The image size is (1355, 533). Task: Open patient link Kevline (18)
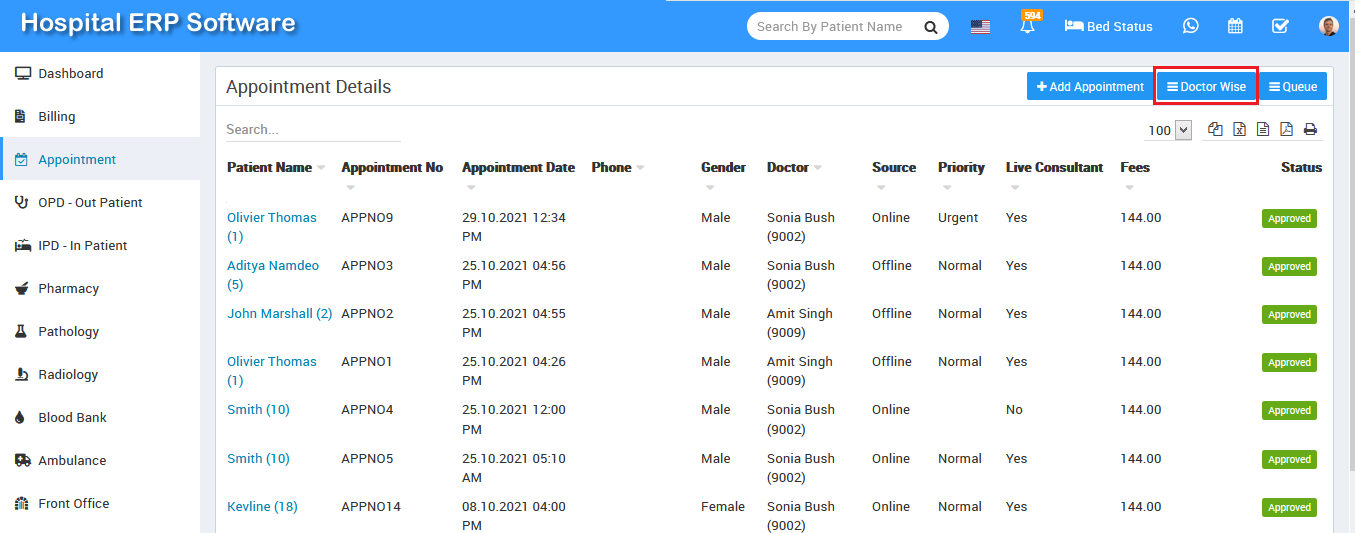point(262,506)
